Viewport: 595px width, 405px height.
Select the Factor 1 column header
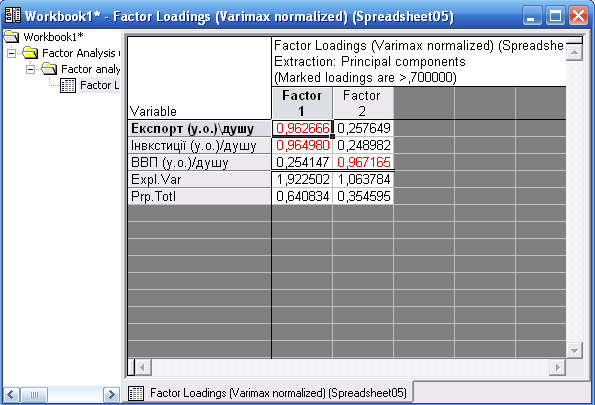(302, 103)
